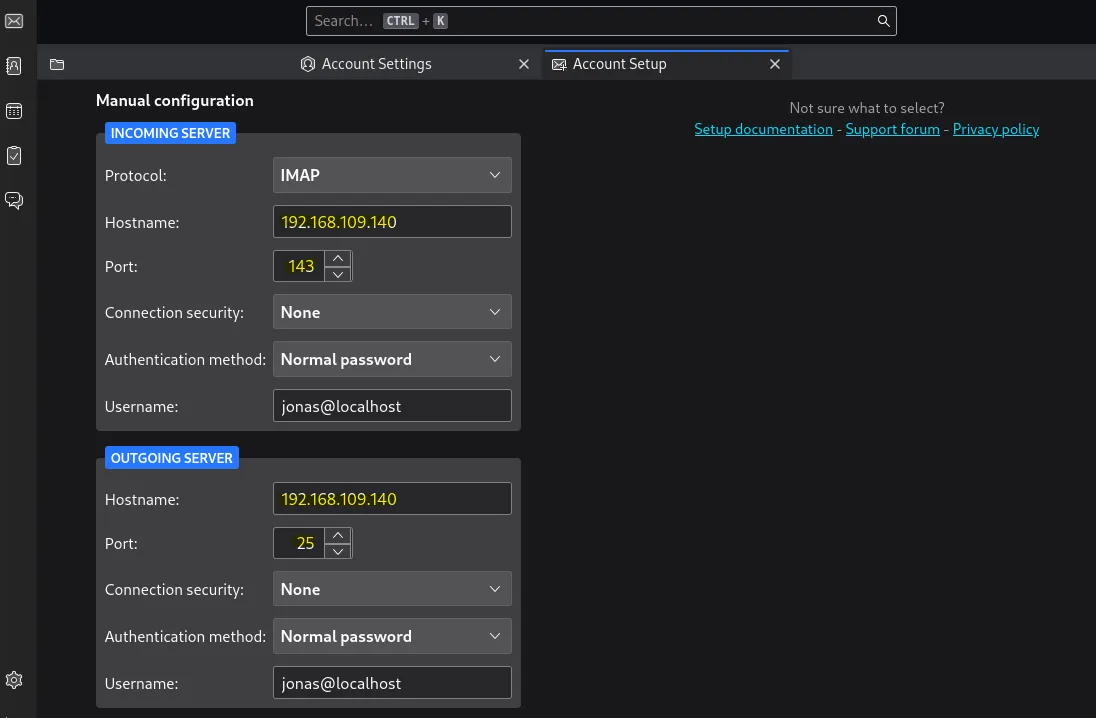Open the Tasks sidebar icon
The width and height of the screenshot is (1096, 718).
click(14, 156)
